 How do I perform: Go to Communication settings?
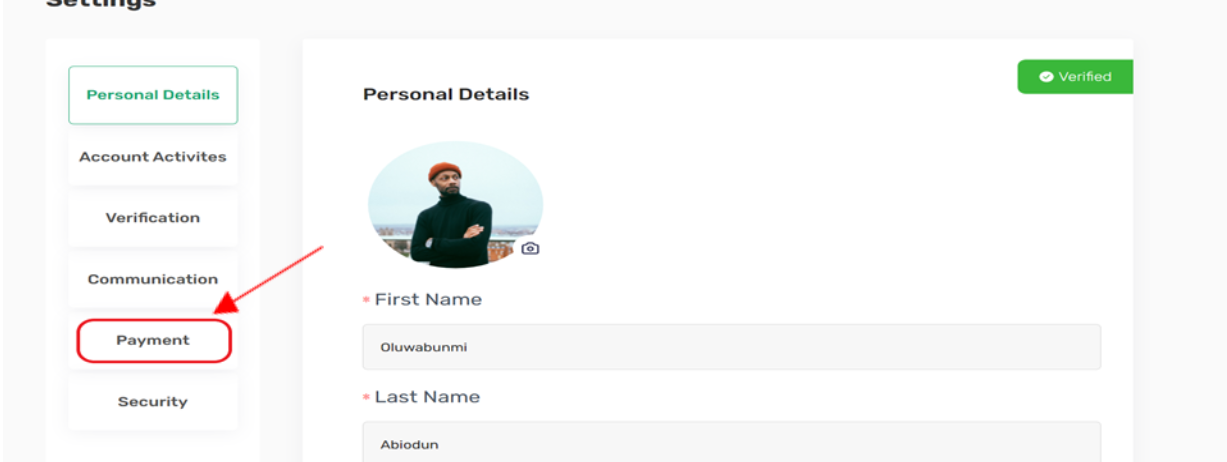point(153,279)
